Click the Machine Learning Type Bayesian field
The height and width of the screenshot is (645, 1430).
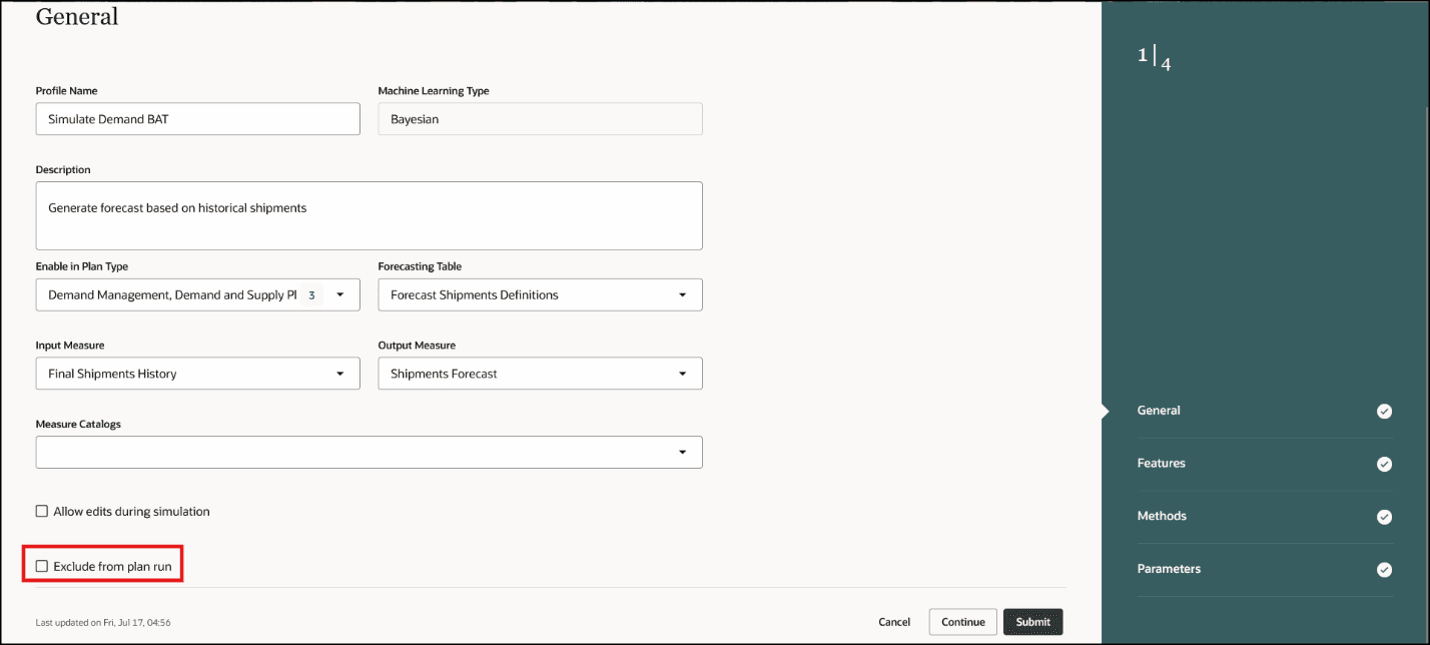[x=540, y=119]
